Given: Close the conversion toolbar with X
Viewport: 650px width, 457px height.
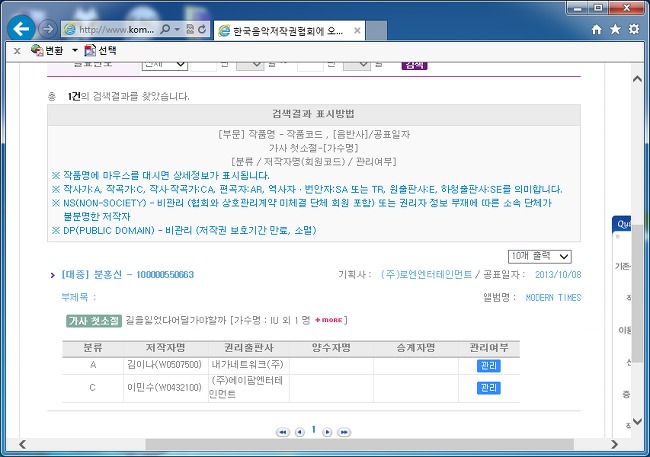Looking at the screenshot, I should (x=17, y=51).
